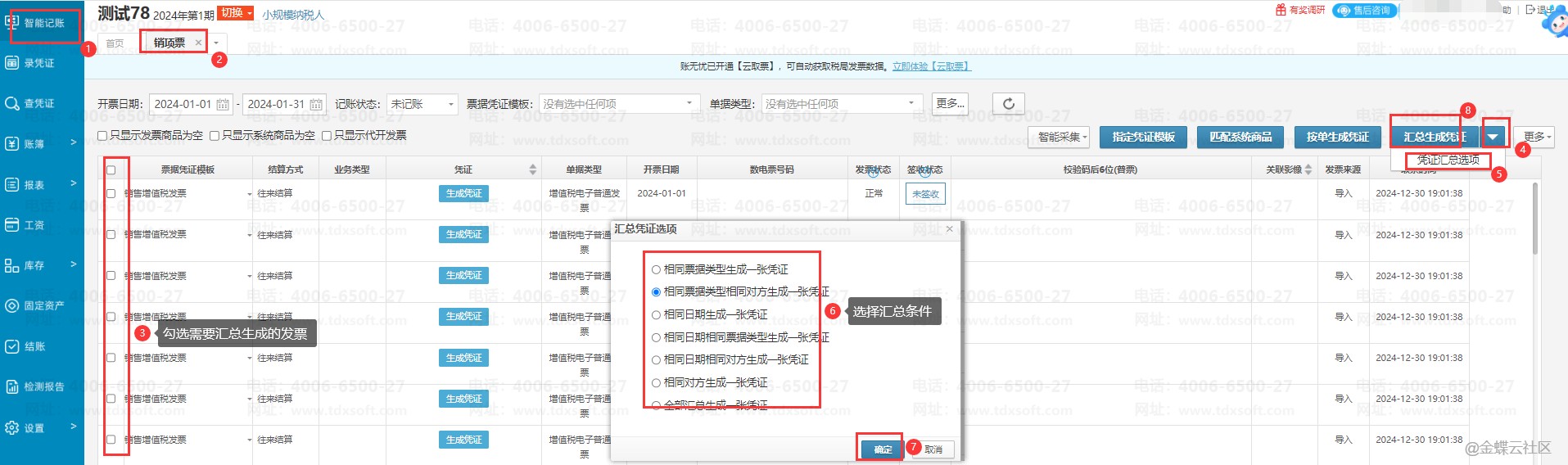Click the refresh icon button
The image size is (1568, 465).
coord(1009,104)
